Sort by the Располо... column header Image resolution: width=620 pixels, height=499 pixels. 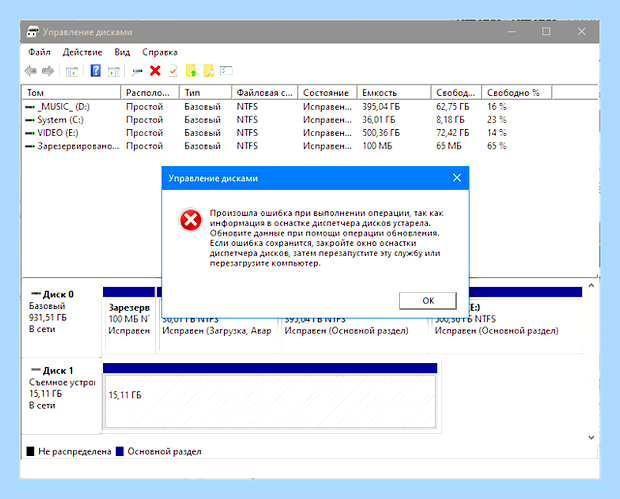[150, 93]
